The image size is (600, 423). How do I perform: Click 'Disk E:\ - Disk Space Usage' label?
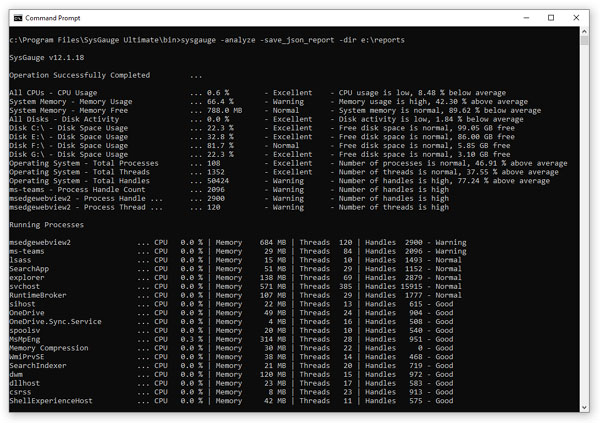tap(68, 137)
